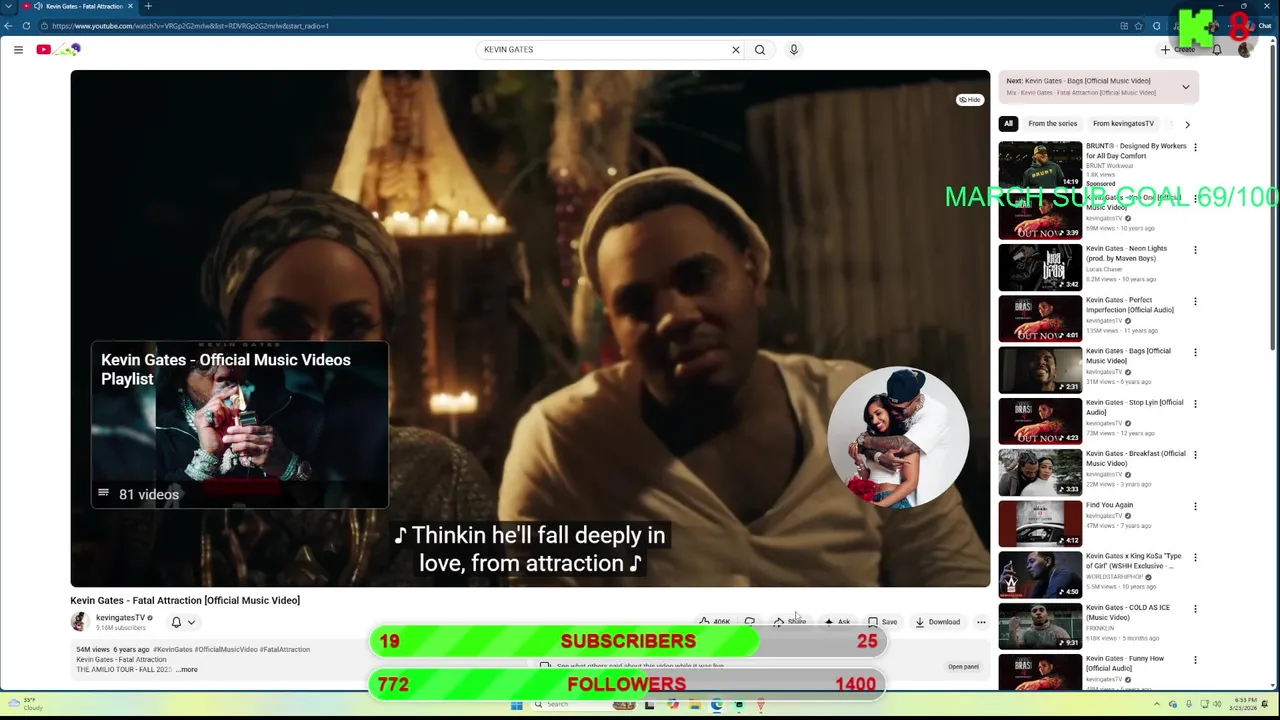This screenshot has height=720, width=1280.
Task: Open Kevin Gates - Bags thumbnail
Action: (x=1040, y=370)
